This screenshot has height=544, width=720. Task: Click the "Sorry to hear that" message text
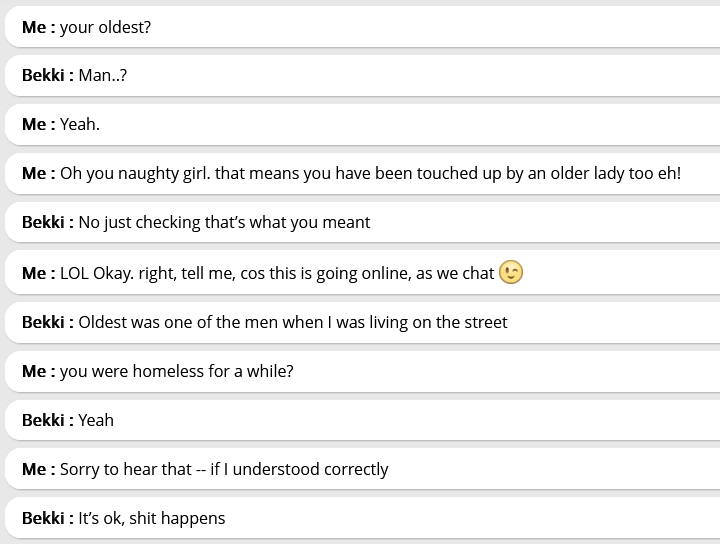click(x=224, y=469)
